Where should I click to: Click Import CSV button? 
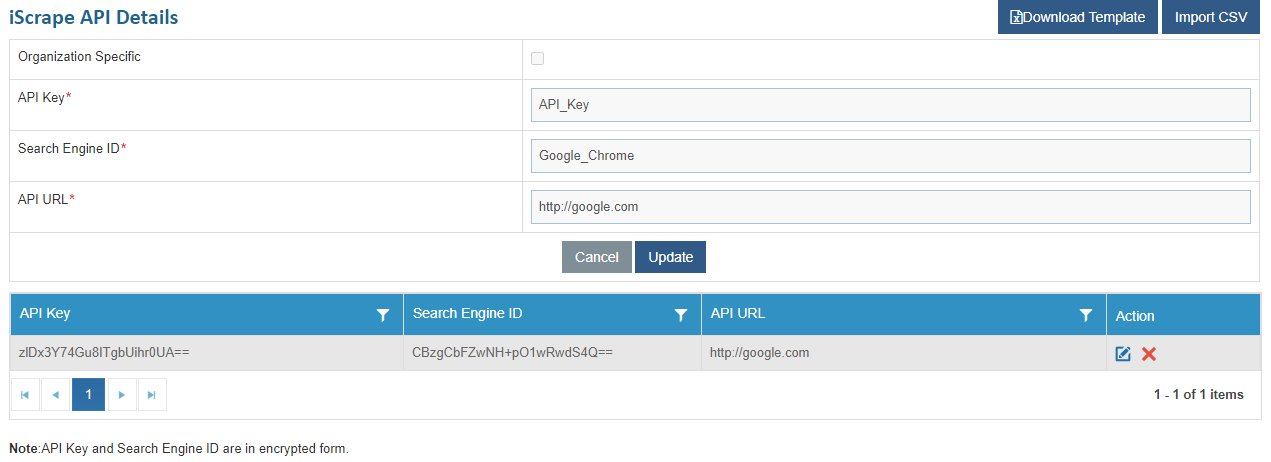pos(1210,17)
